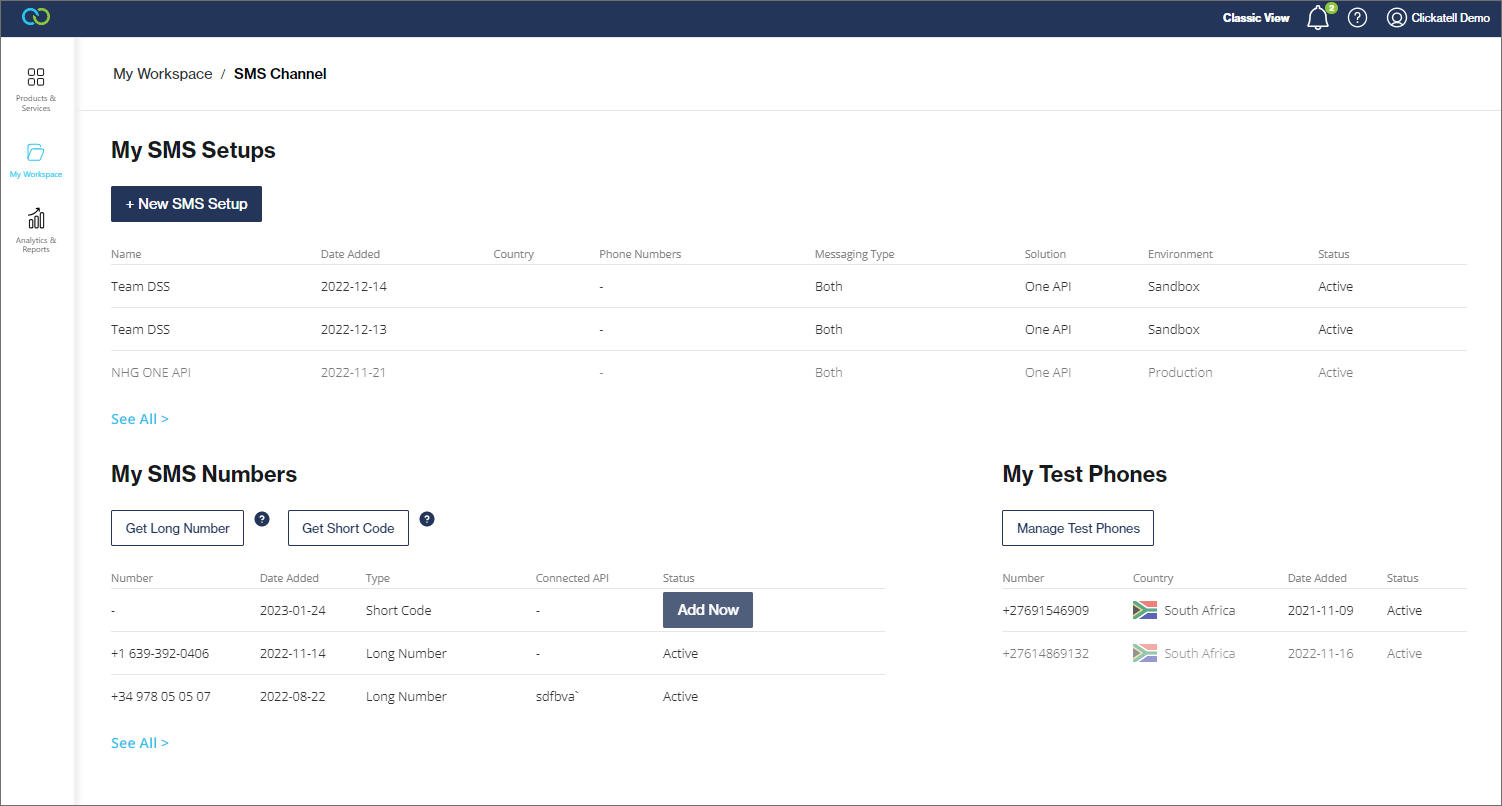Click SMS Channel breadcrumb

click(x=280, y=74)
